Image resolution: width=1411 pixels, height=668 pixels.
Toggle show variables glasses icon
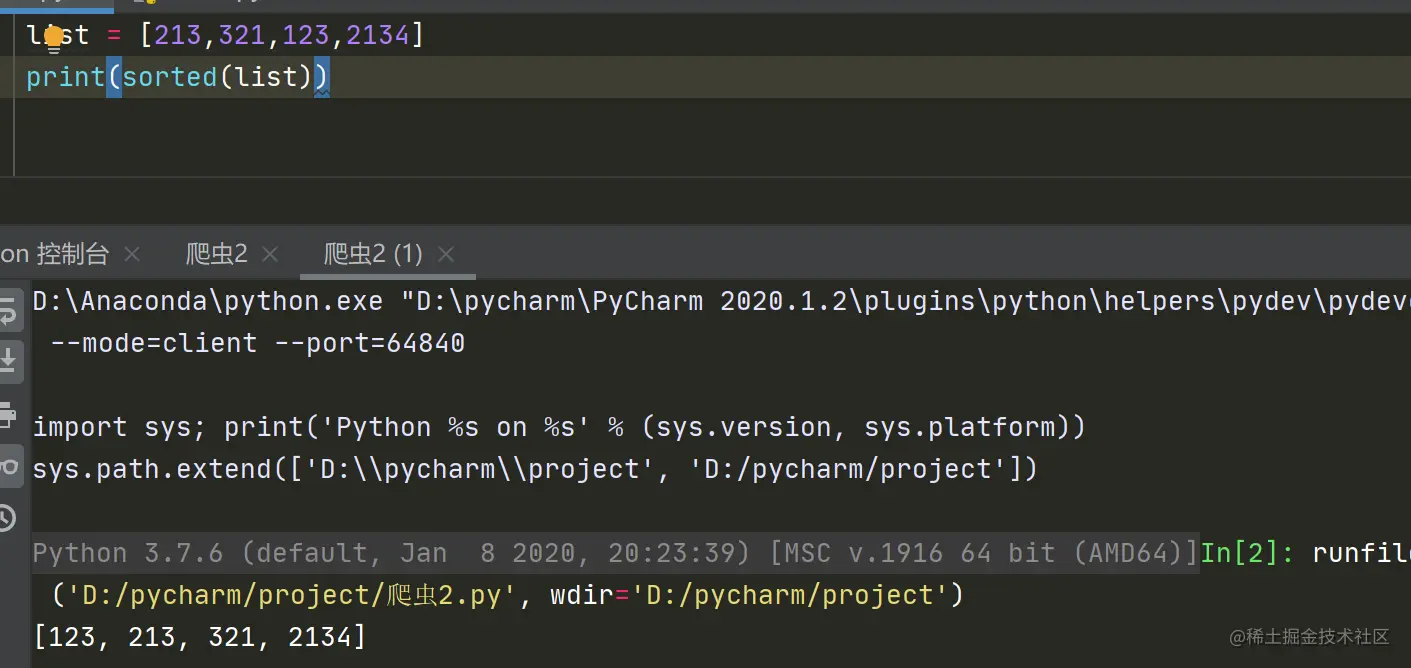tap(8, 466)
